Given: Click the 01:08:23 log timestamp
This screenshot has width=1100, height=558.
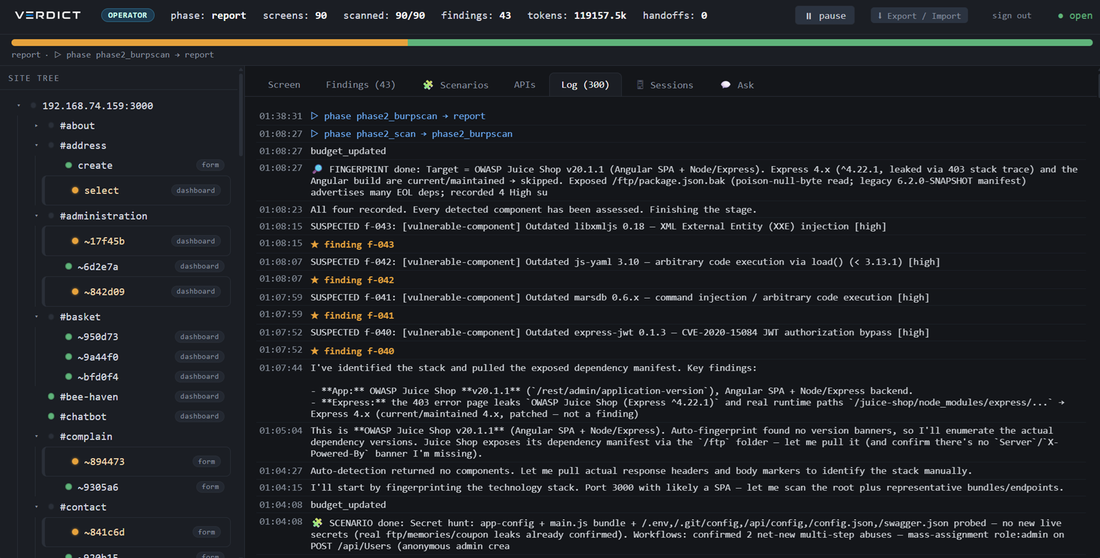Looking at the screenshot, I should click(x=281, y=209).
